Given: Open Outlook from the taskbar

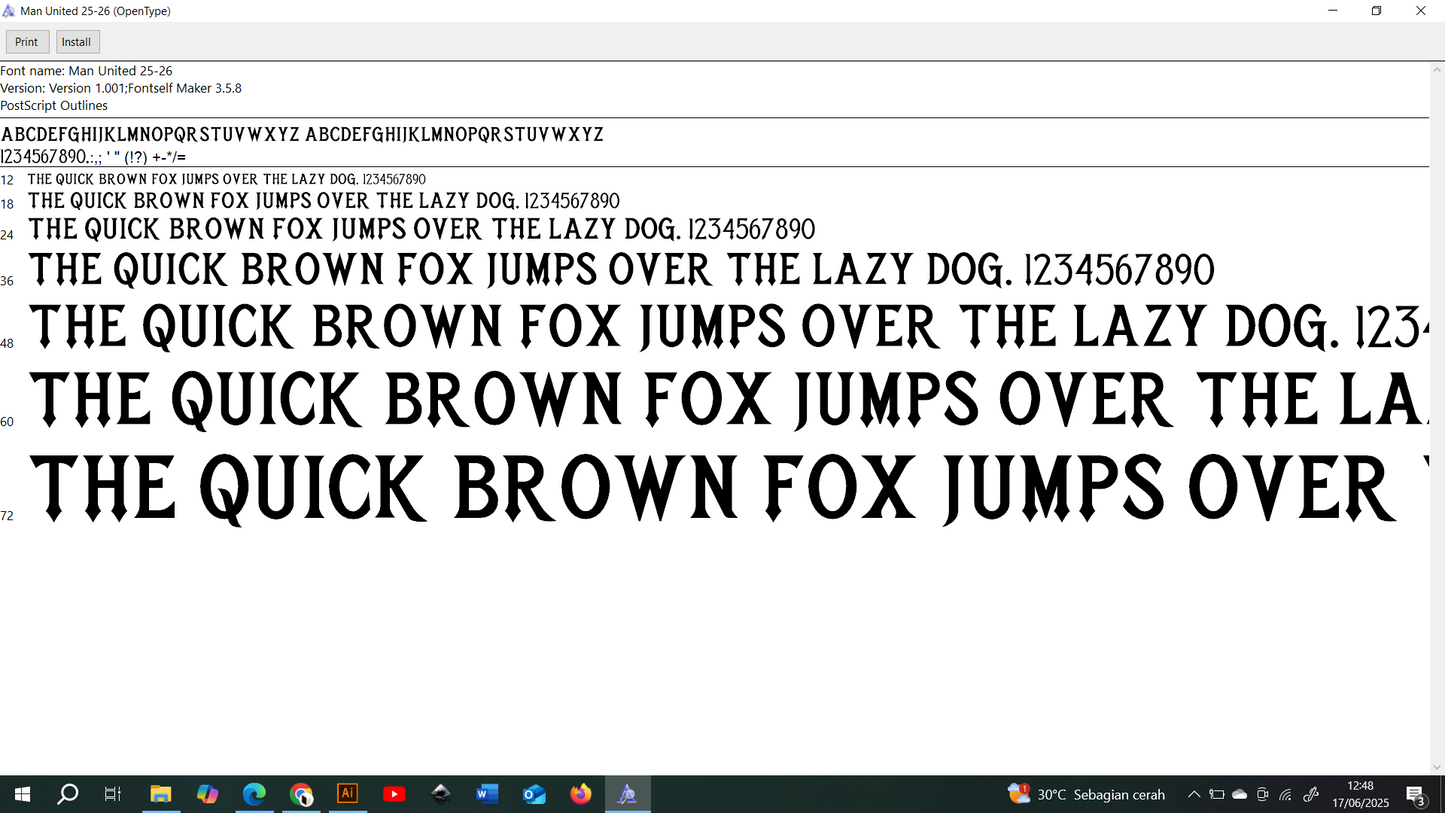Looking at the screenshot, I should 534,794.
